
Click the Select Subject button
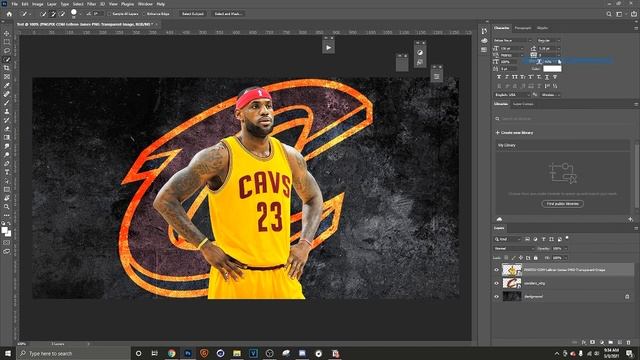pyautogui.click(x=193, y=14)
